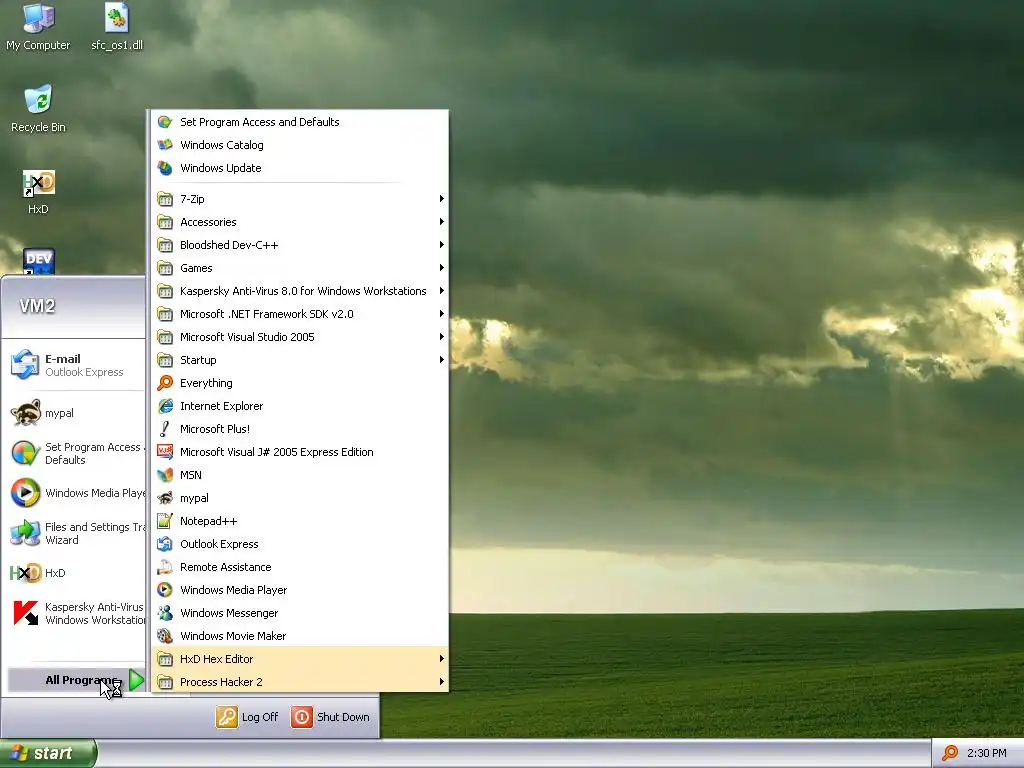Click the mypal raccoon icon in programs list
Screen dimensions: 1024x768
pos(165,498)
